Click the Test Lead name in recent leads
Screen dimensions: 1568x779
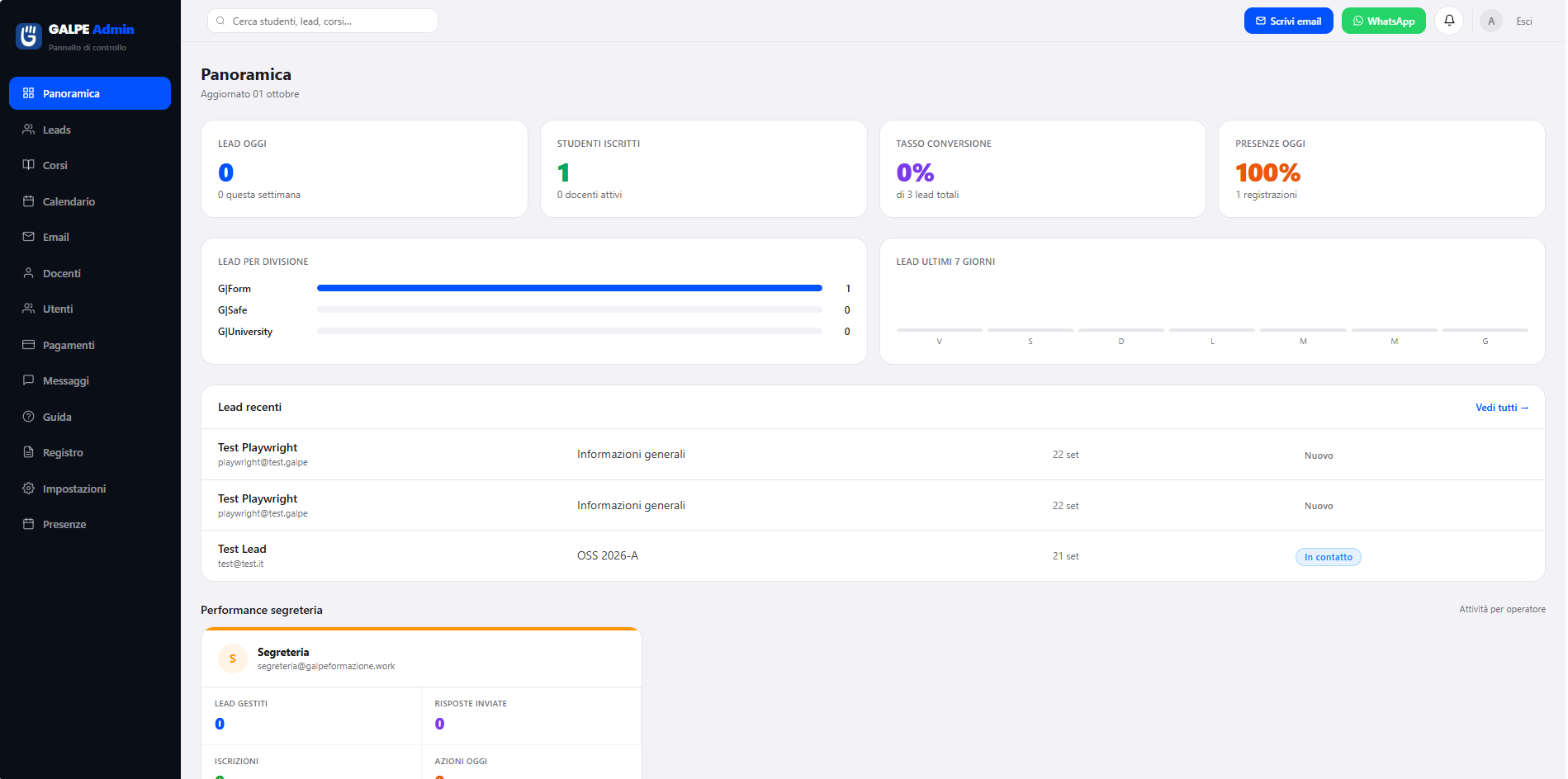242,549
